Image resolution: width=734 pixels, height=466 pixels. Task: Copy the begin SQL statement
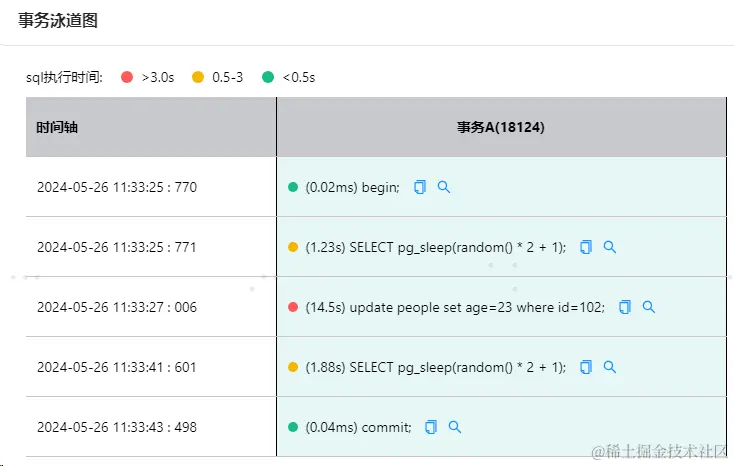coord(420,187)
